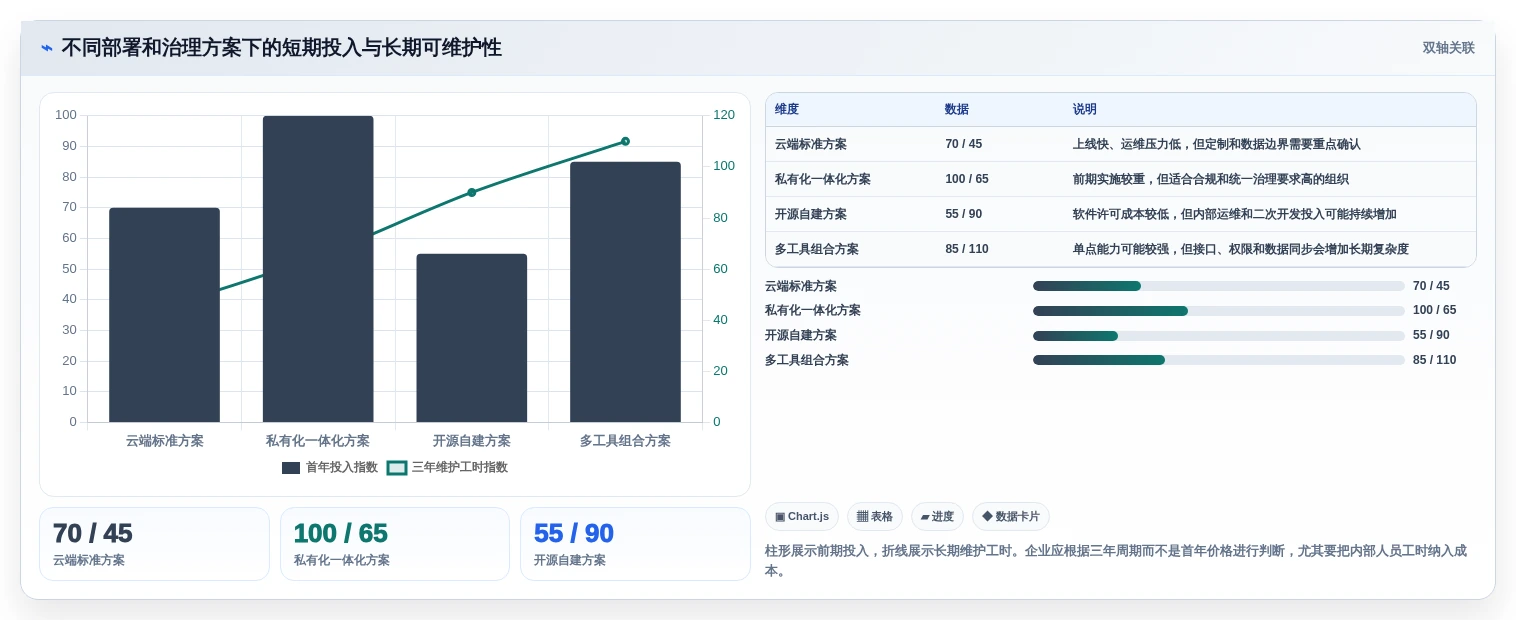Click the 55 / 90 table cell
The height and width of the screenshot is (620, 1516).
pyautogui.click(x=963, y=214)
